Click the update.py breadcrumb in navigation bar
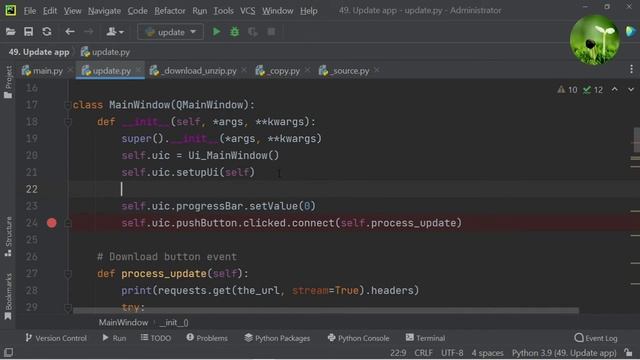Viewport: 640px width, 360px height. coord(105,52)
